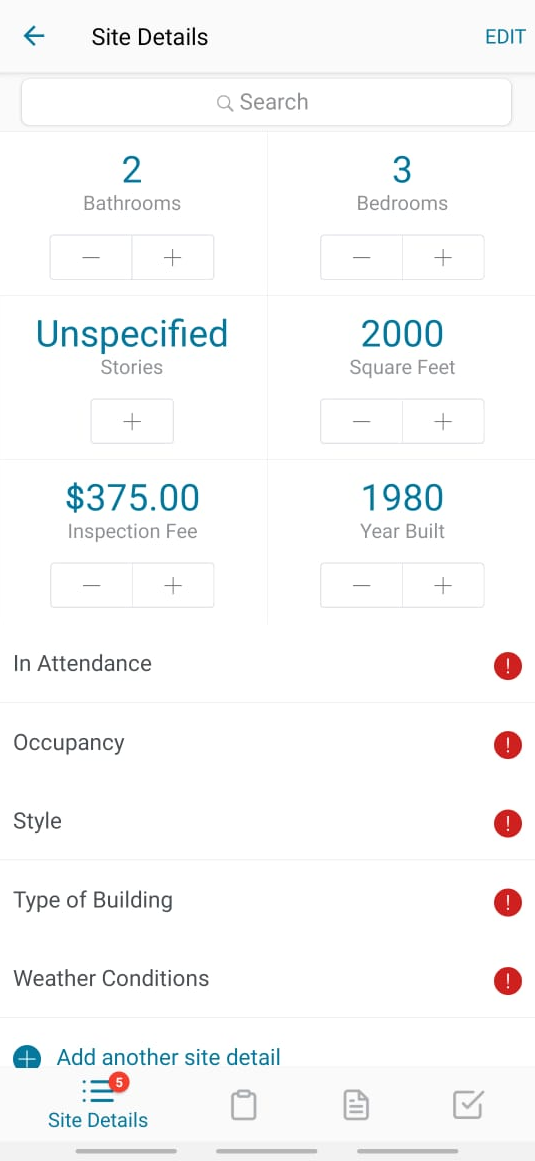Decrease the Bedrooms count

[361, 257]
